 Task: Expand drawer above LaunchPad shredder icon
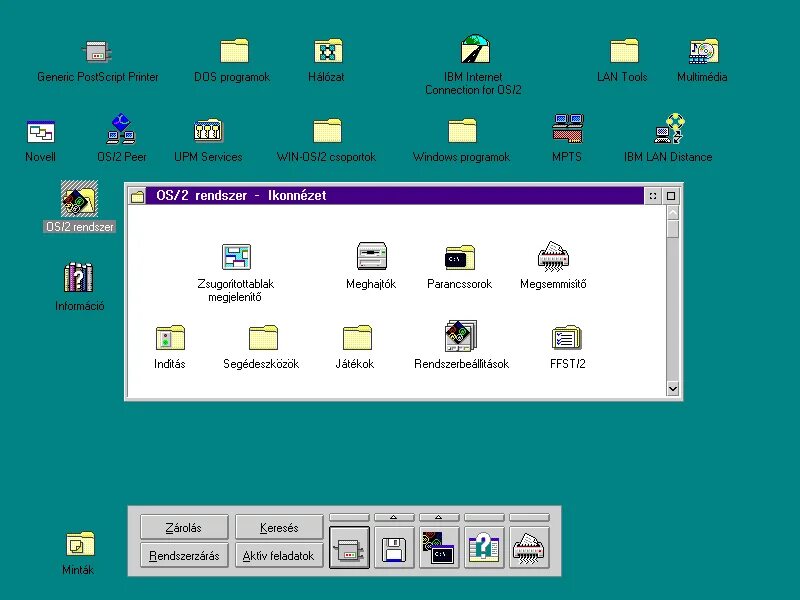[x=529, y=517]
